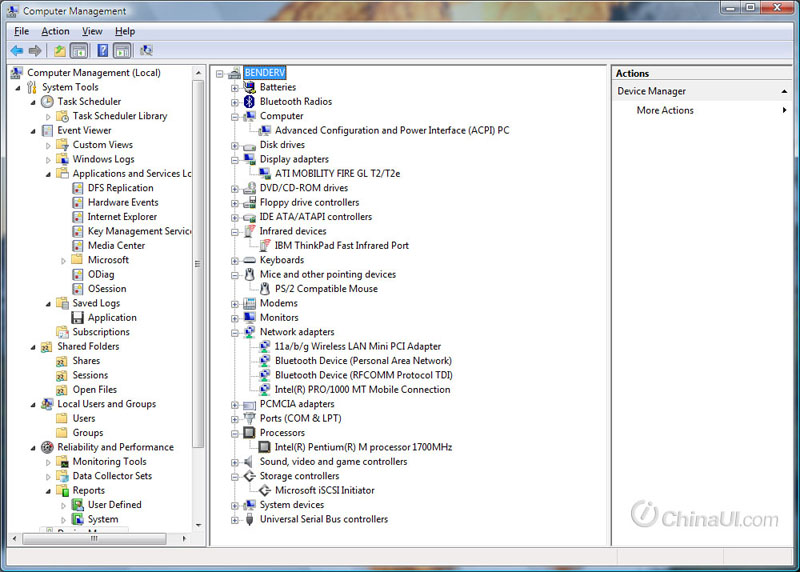This screenshot has width=800, height=572.
Task: Open the File menu
Action: (21, 31)
